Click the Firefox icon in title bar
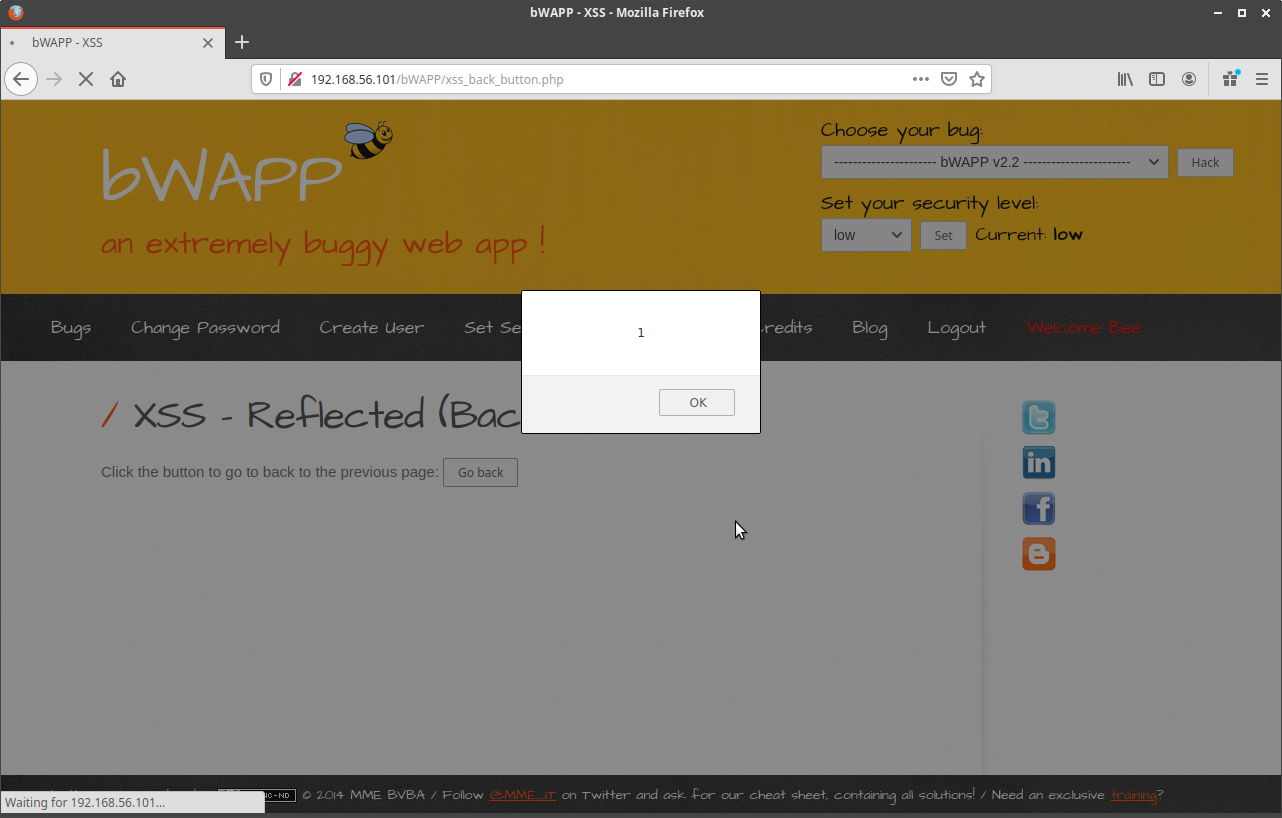This screenshot has height=818, width=1282. click(15, 13)
